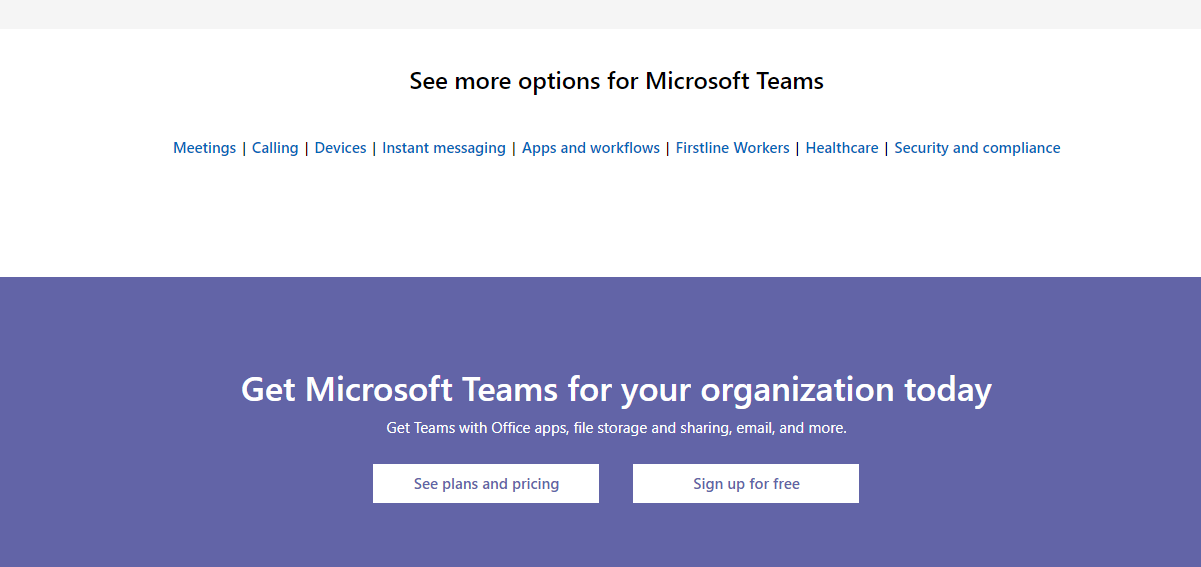Open the Instant messaging link
Image resolution: width=1201 pixels, height=567 pixels.
pos(444,148)
